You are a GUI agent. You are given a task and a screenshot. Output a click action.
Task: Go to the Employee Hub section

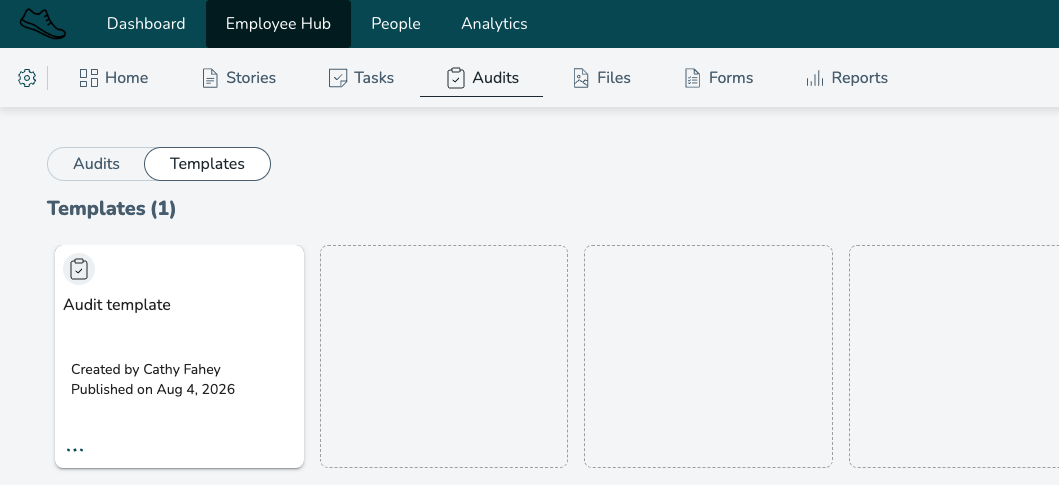[x=278, y=24]
